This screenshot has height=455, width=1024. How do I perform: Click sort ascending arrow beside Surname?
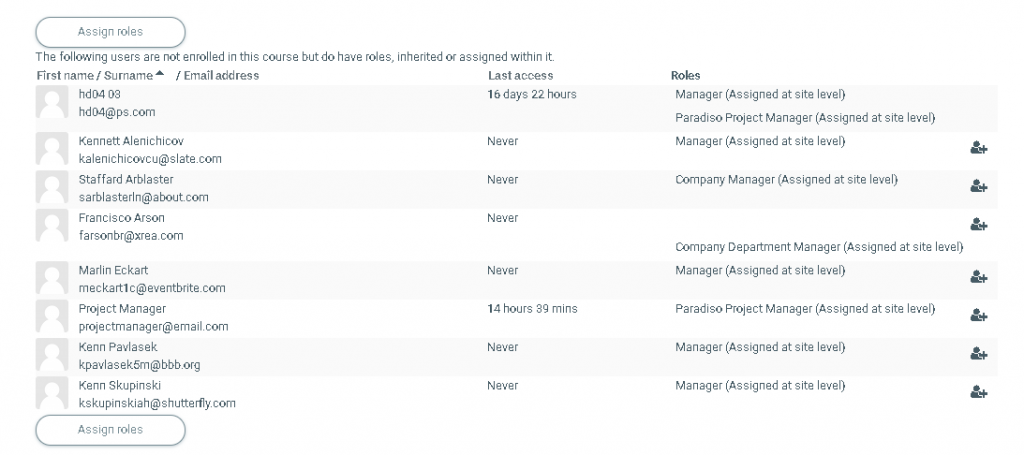(160, 75)
